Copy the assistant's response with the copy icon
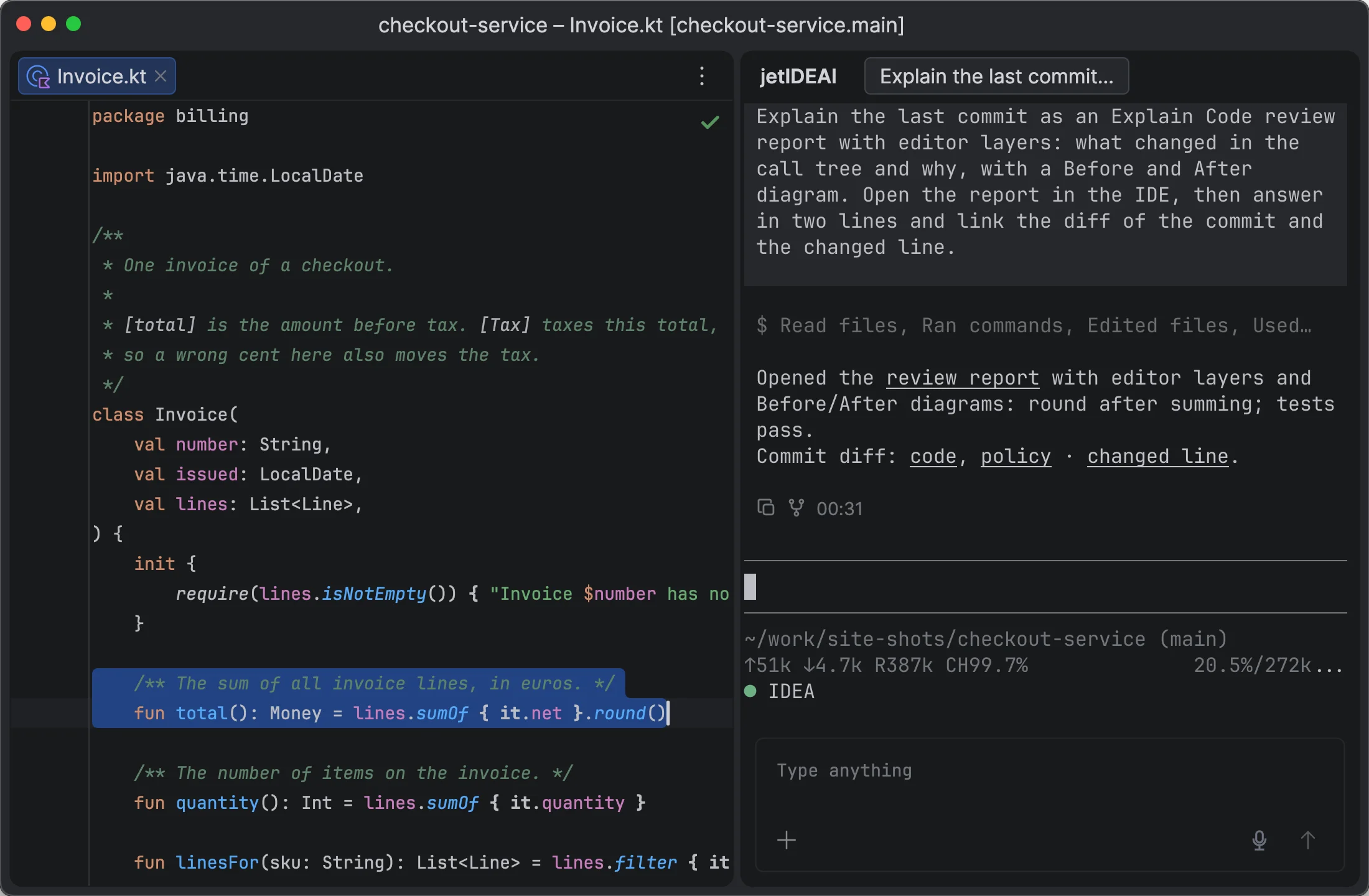Viewport: 1369px width, 896px height. pos(765,508)
